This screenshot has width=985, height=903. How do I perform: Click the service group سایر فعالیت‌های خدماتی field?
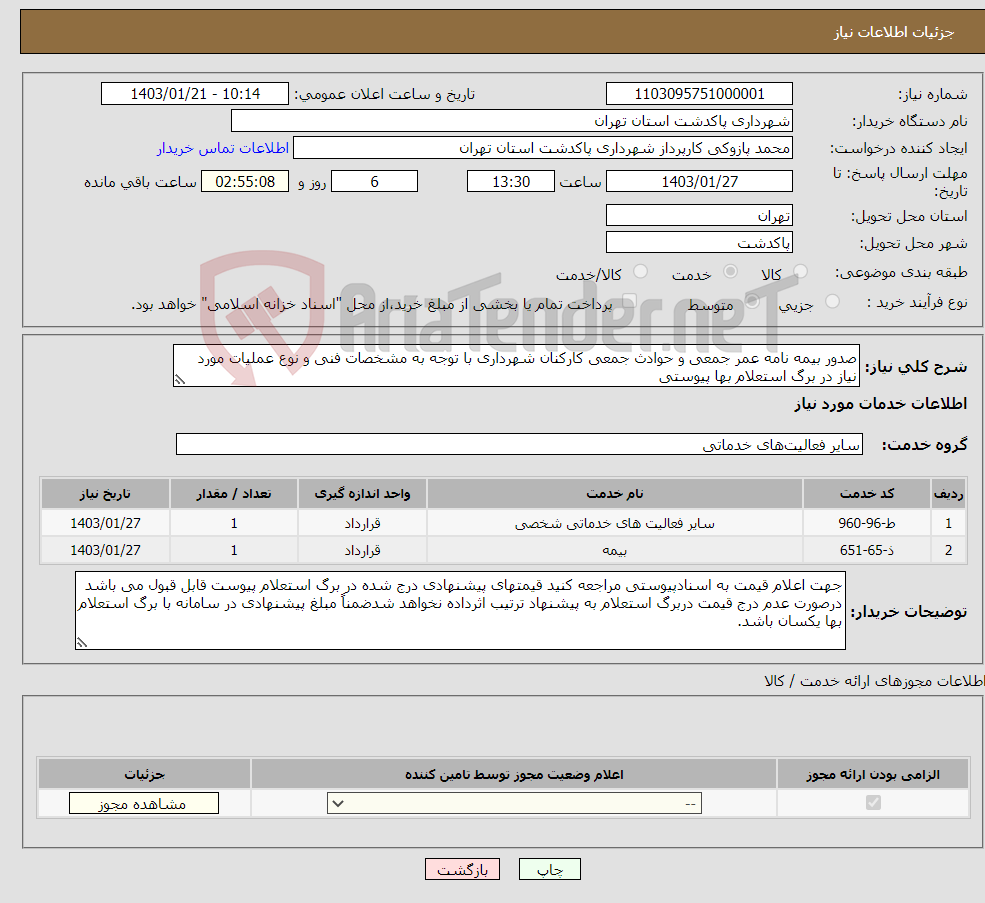click(519, 444)
